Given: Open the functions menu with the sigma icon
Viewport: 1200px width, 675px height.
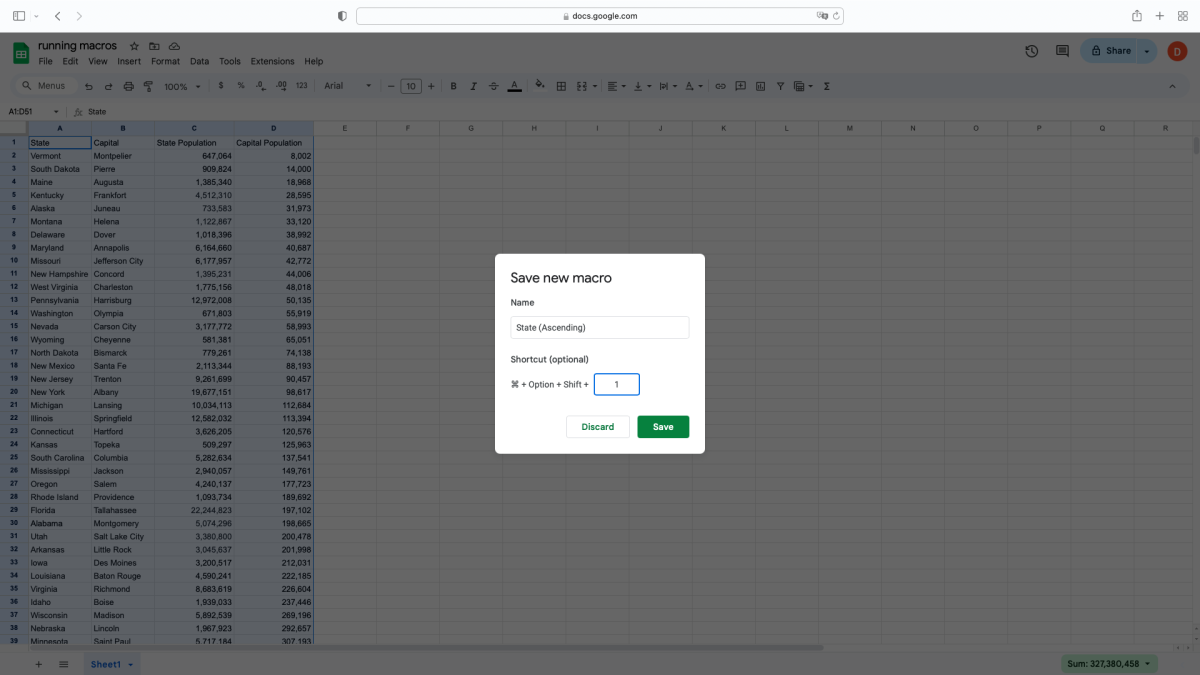Looking at the screenshot, I should coord(826,86).
